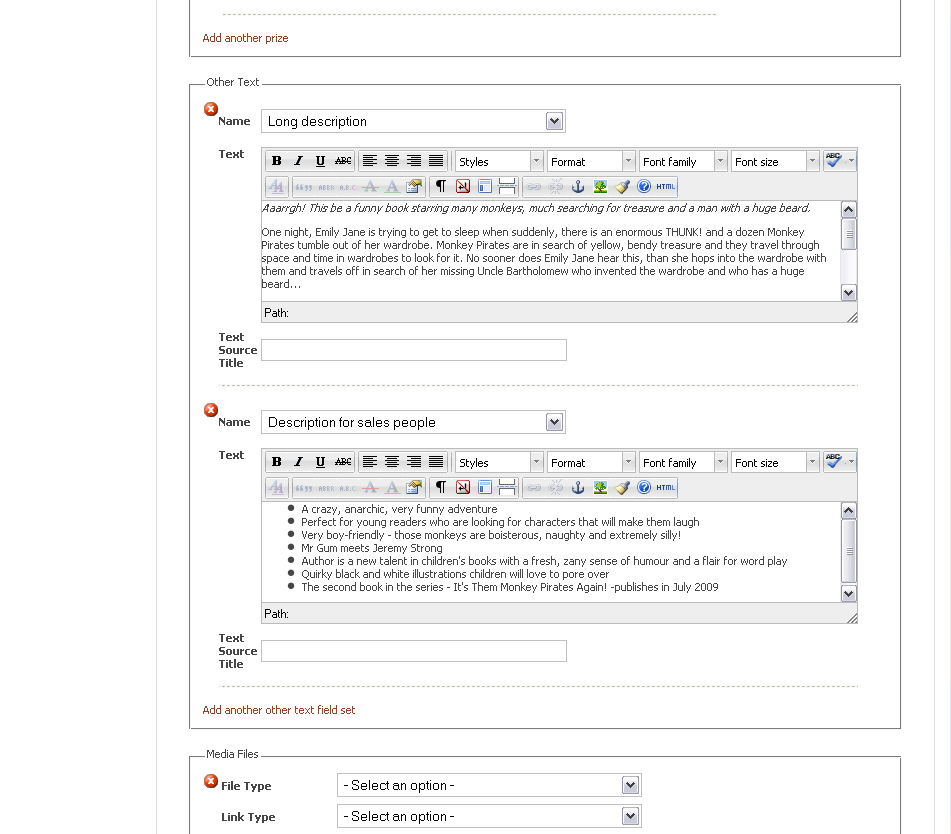Open help in sales people description editor
Image resolution: width=951 pixels, height=834 pixels.
click(644, 487)
